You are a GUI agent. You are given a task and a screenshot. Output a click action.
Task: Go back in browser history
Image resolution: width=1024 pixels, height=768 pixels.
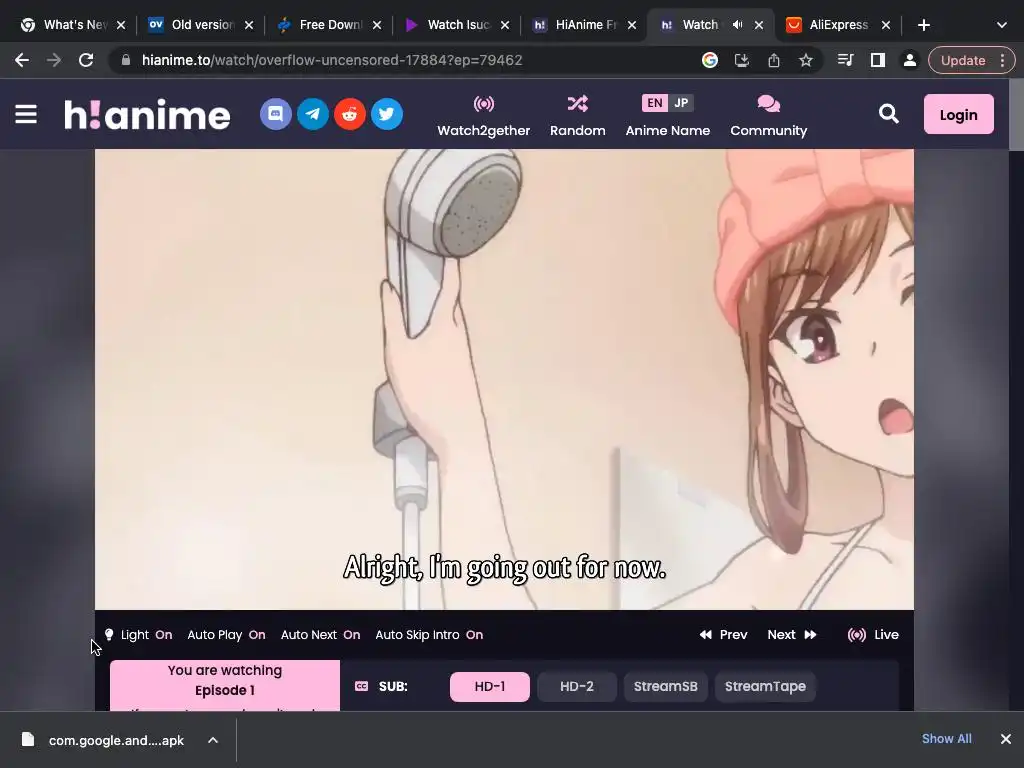point(22,60)
